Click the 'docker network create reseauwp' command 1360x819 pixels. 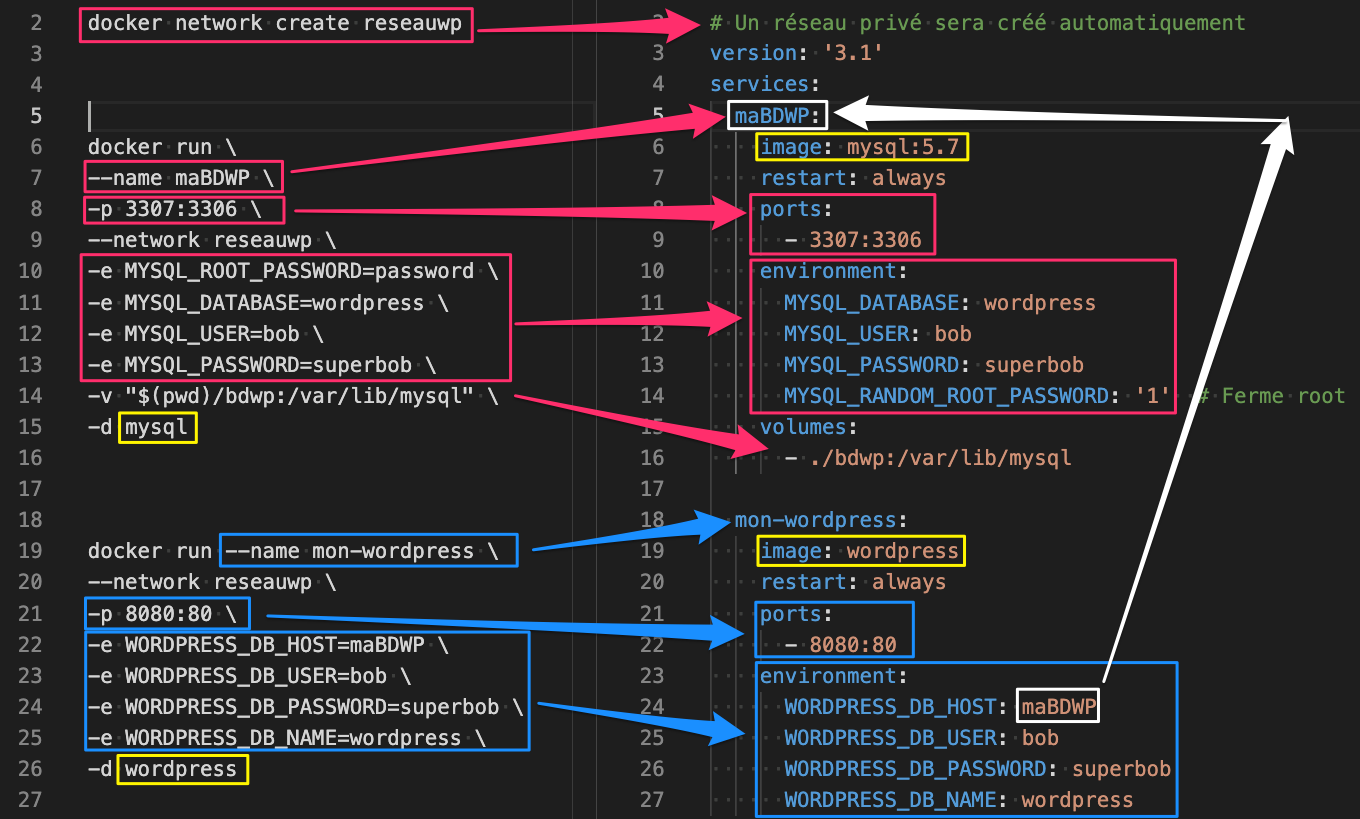[275, 24]
